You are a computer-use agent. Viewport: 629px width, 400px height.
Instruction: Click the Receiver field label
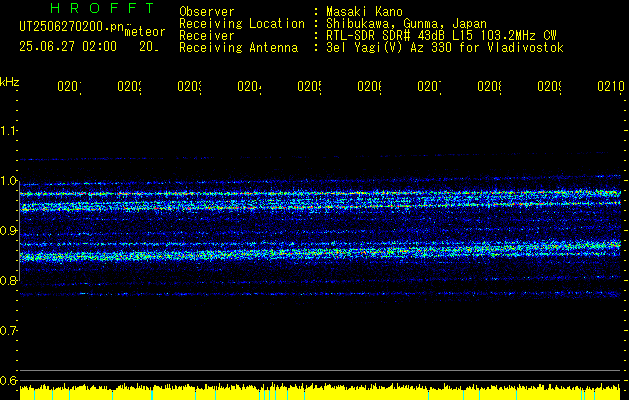[207, 36]
